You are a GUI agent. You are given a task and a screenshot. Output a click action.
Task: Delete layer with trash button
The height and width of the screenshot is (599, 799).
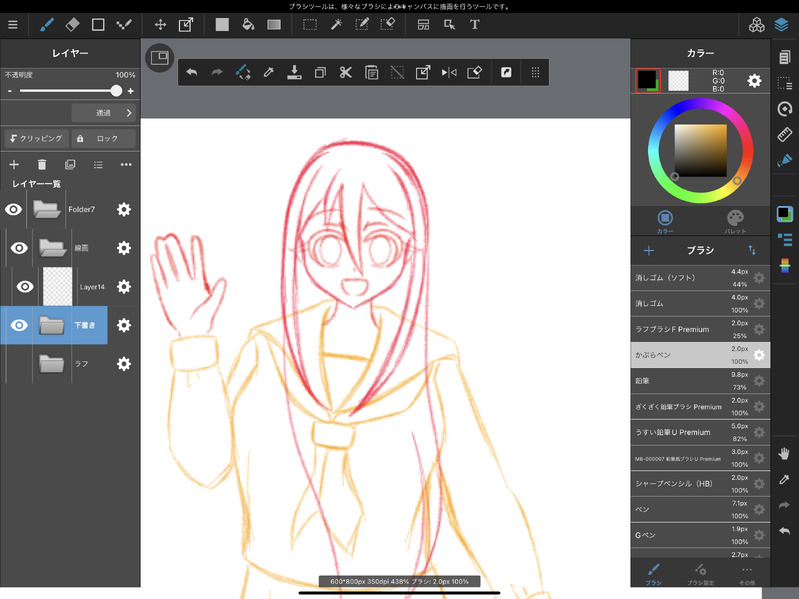point(42,165)
